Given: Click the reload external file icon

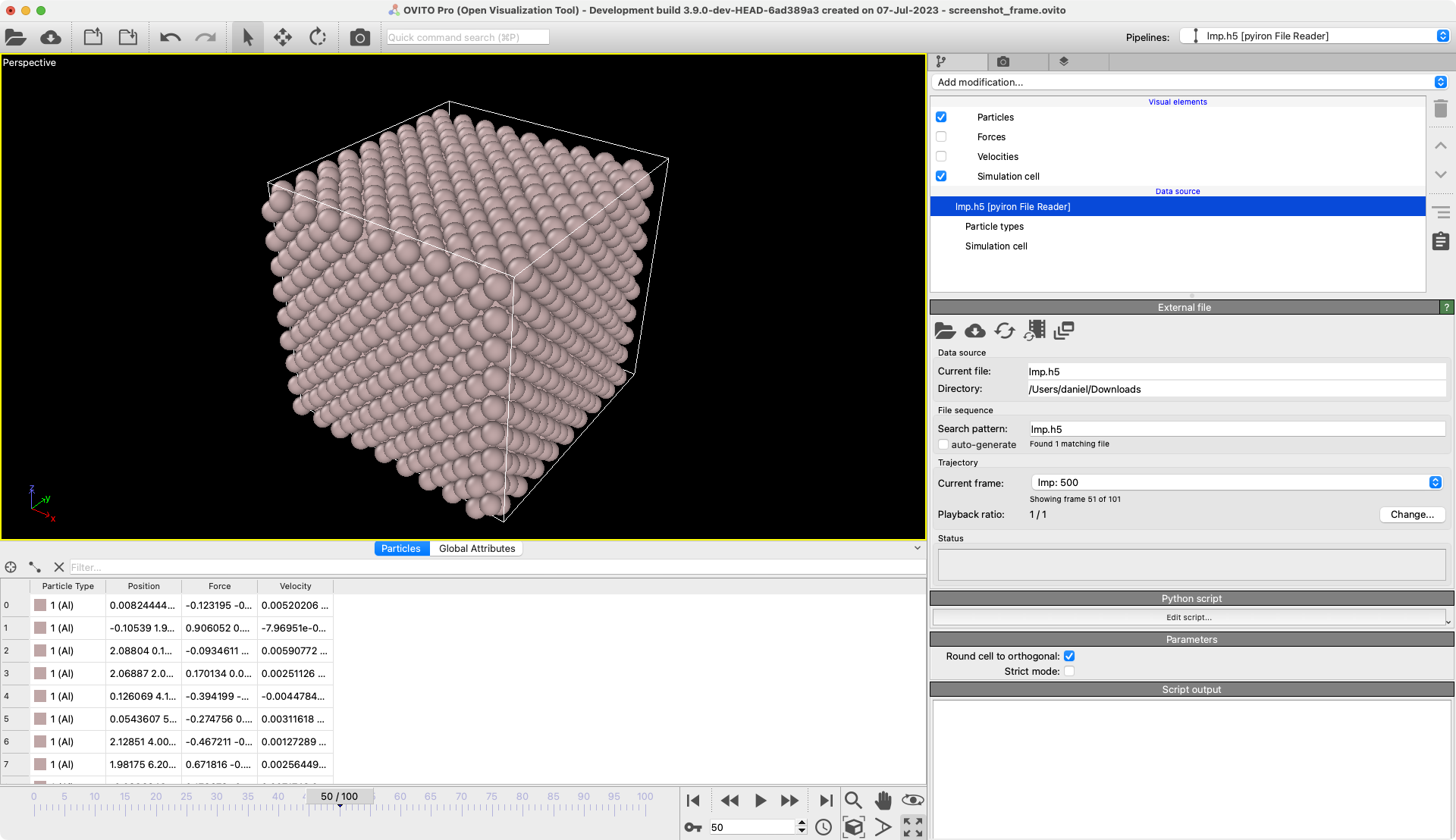Looking at the screenshot, I should 1005,331.
